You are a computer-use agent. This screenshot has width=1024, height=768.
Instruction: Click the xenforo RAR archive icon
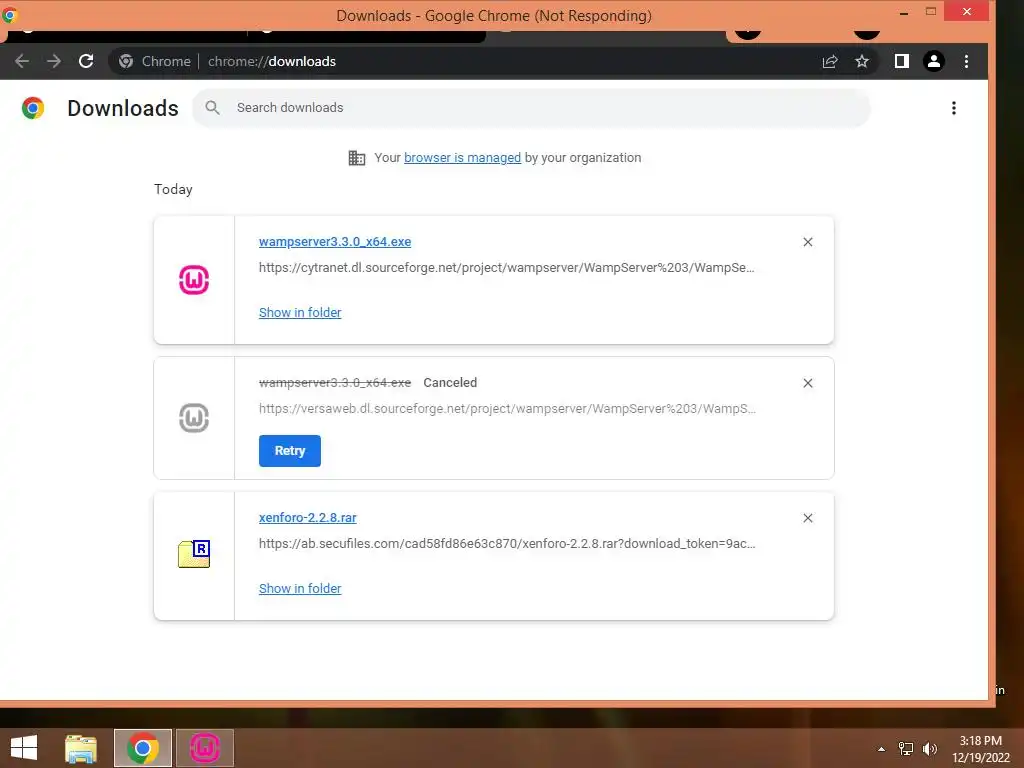tap(194, 554)
